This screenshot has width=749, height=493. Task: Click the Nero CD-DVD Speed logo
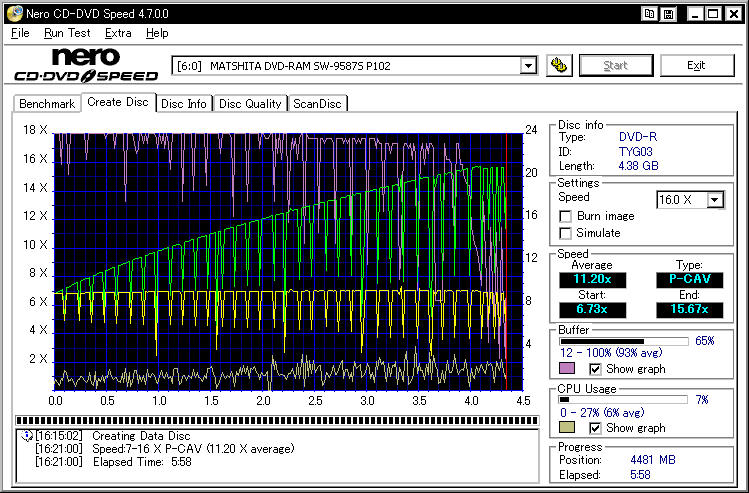(x=86, y=65)
